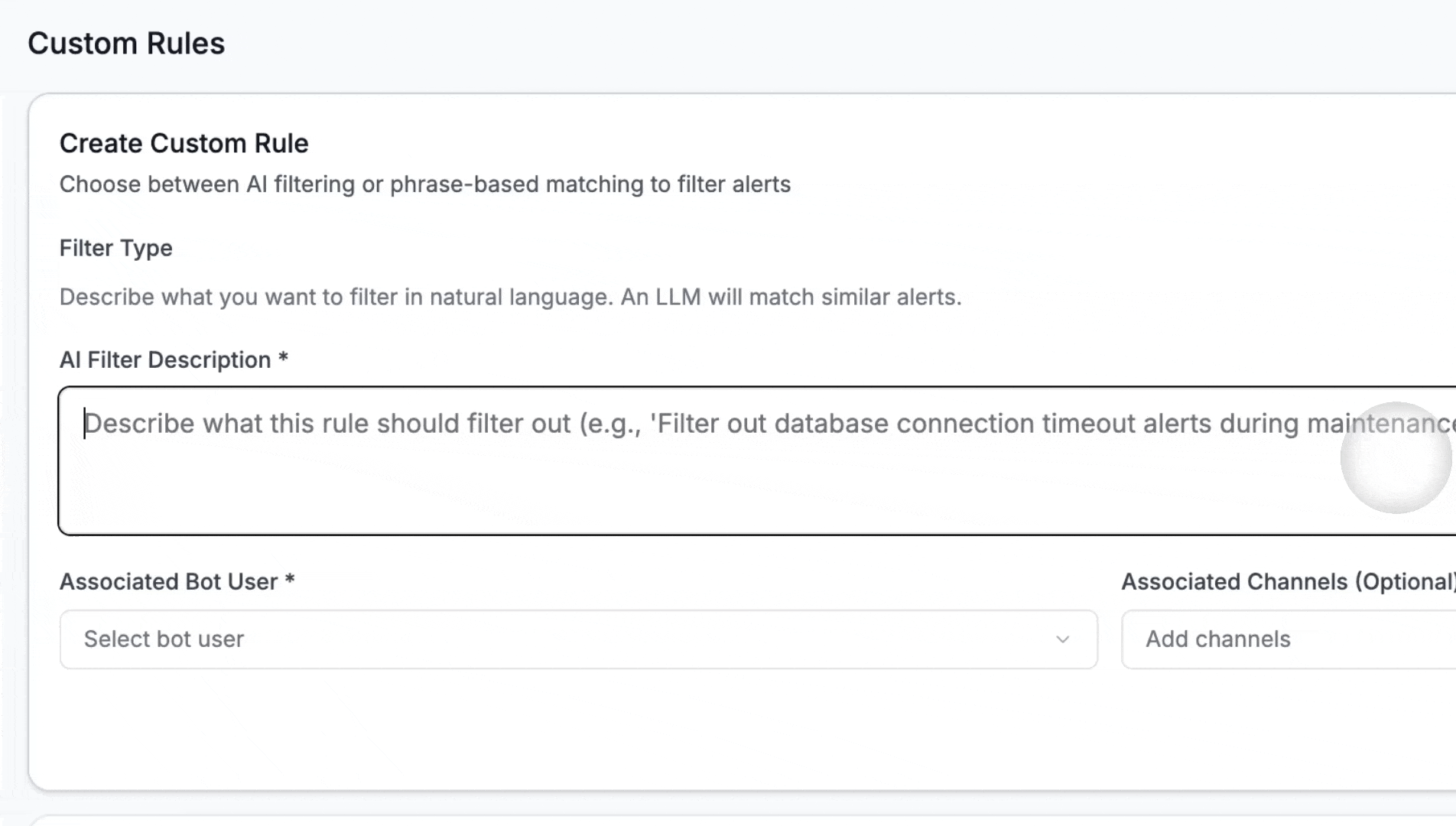Click the AI Filter Description label
The height and width of the screenshot is (826, 1456).
(164, 359)
